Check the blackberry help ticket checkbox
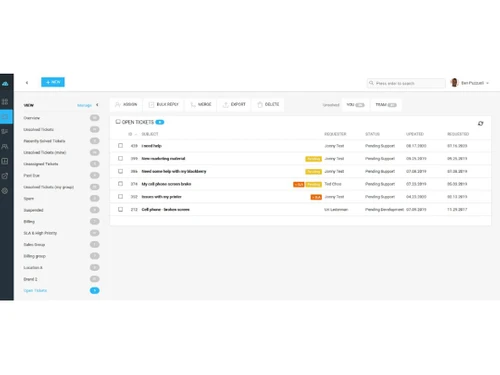Image resolution: width=500 pixels, height=375 pixels. [x=120, y=171]
